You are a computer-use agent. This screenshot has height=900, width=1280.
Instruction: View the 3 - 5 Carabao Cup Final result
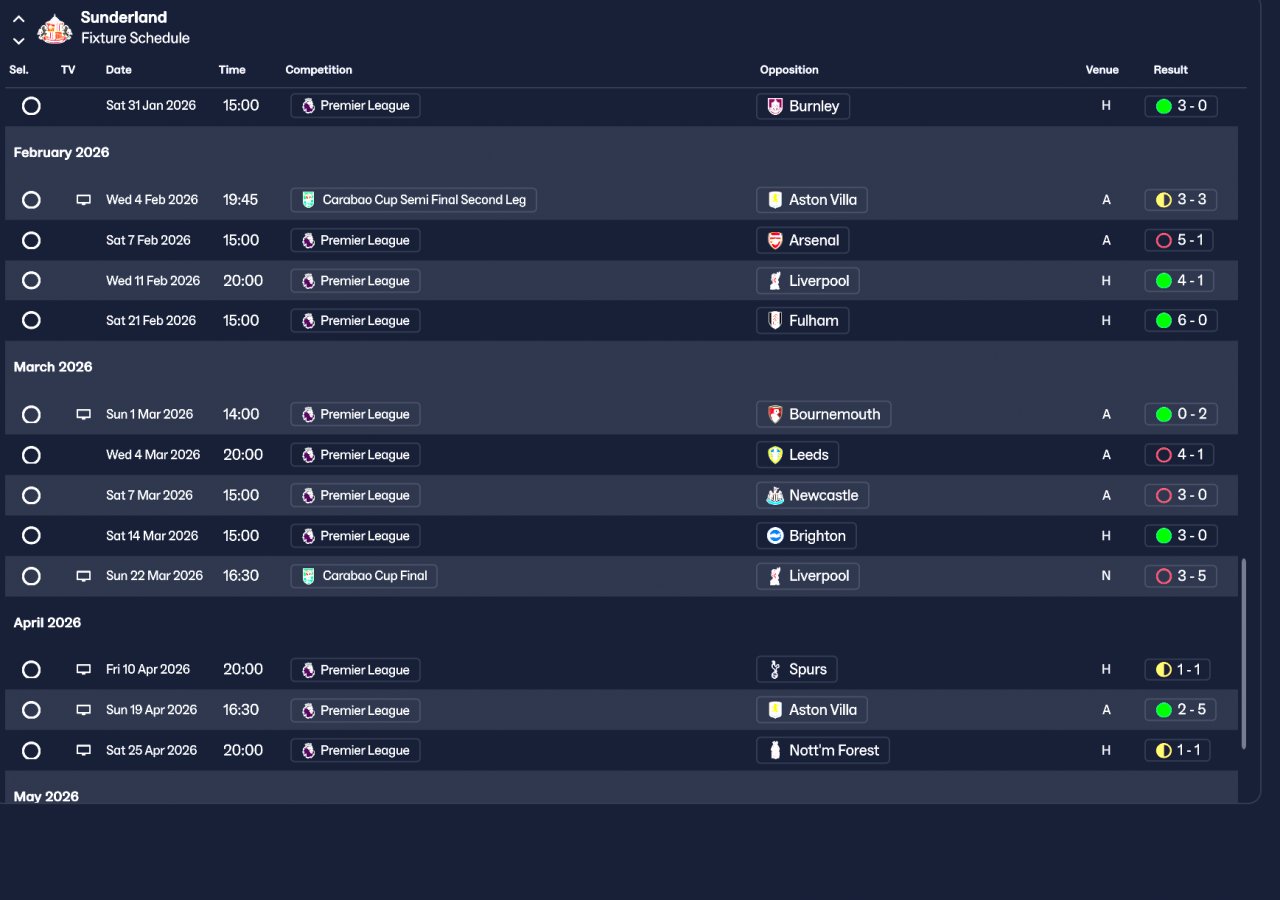1181,576
